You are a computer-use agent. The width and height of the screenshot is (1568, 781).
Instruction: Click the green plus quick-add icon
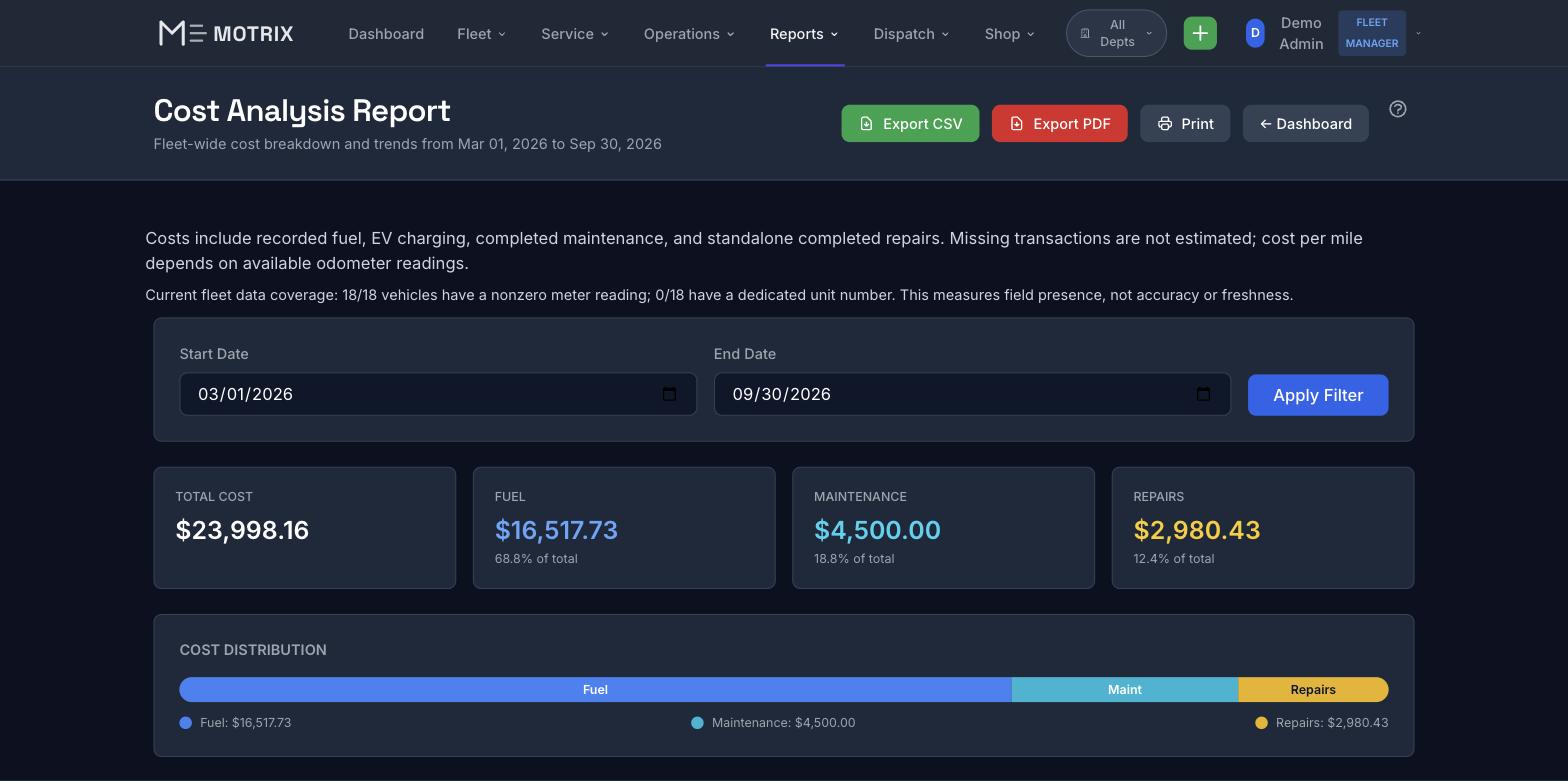(x=1200, y=33)
